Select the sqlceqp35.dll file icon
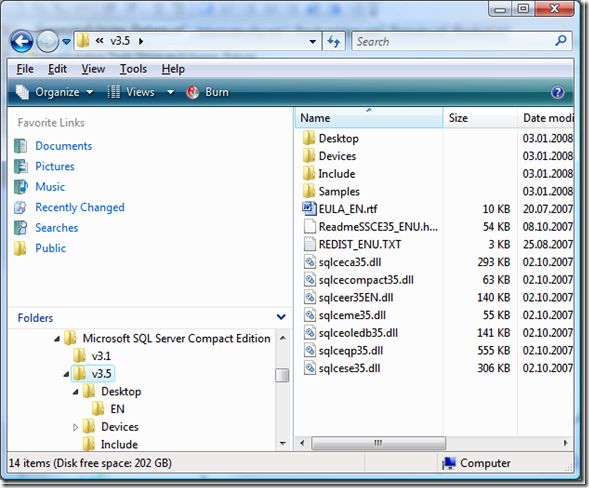The width and height of the screenshot is (589, 488). point(310,351)
